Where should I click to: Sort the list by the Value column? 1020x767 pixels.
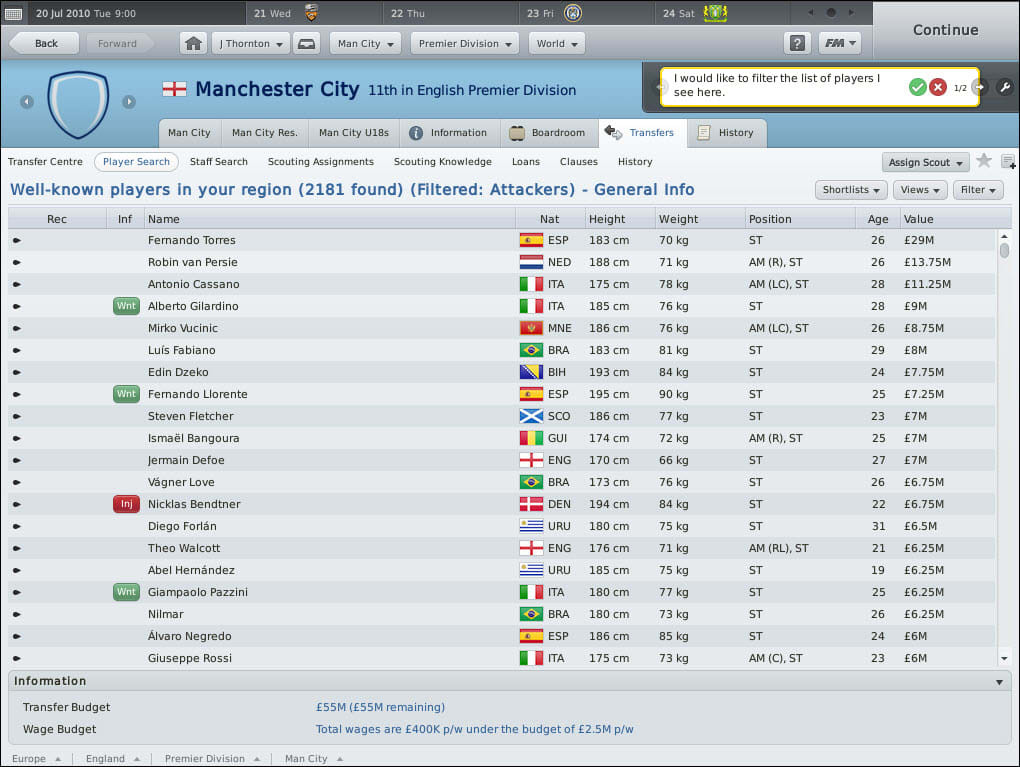[x=918, y=219]
